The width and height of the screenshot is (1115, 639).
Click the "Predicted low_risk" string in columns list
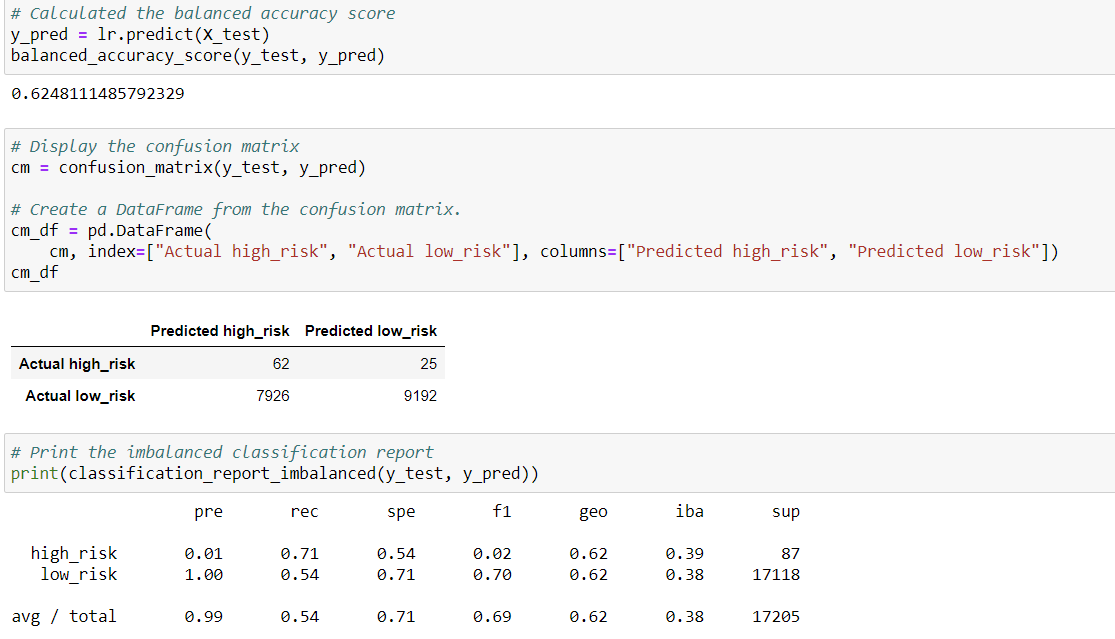pyautogui.click(x=944, y=252)
